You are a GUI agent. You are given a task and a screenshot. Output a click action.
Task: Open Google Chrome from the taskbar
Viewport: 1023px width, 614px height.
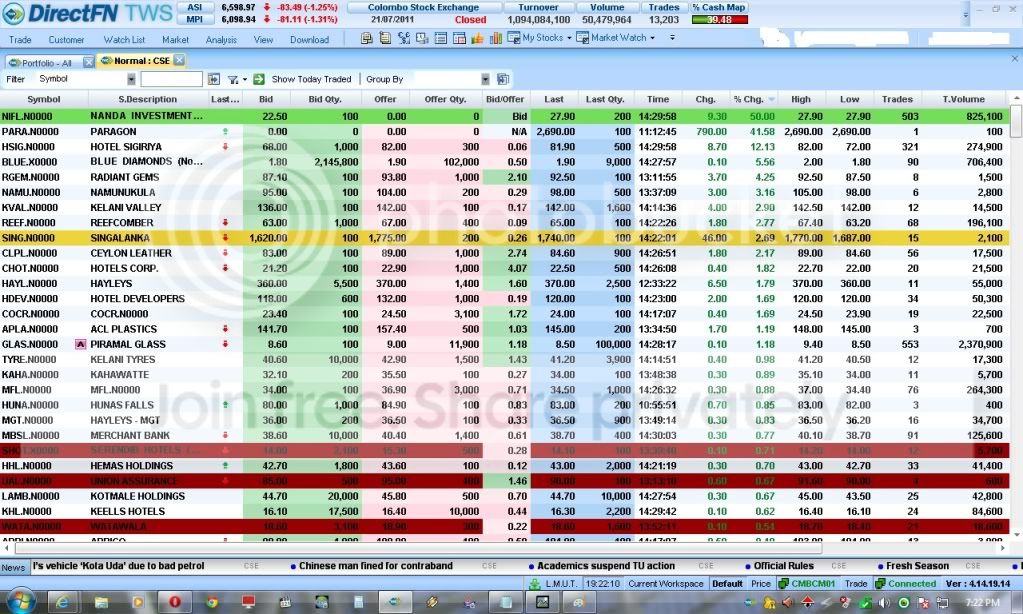tap(211, 602)
